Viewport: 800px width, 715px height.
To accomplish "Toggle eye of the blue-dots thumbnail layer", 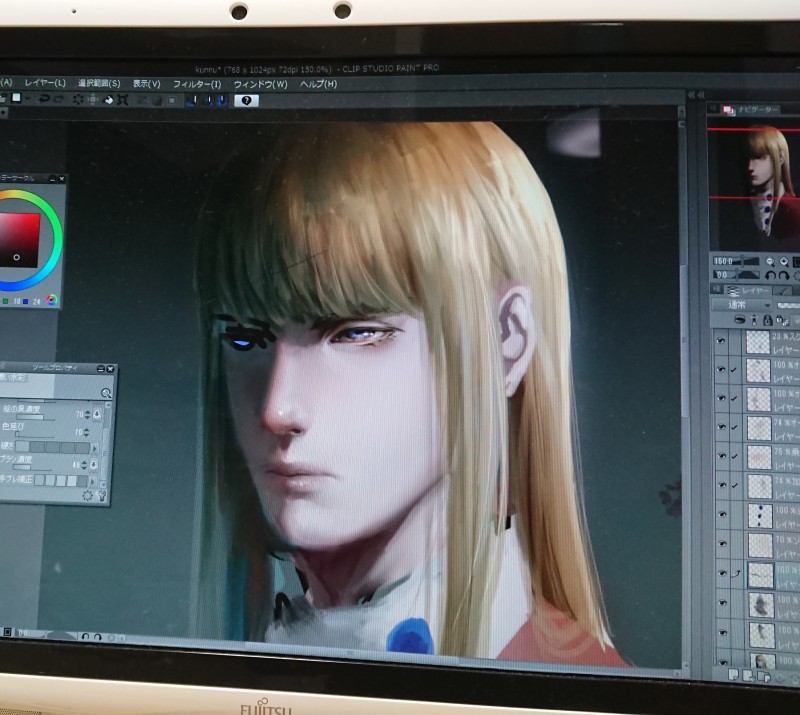I will 722,514.
